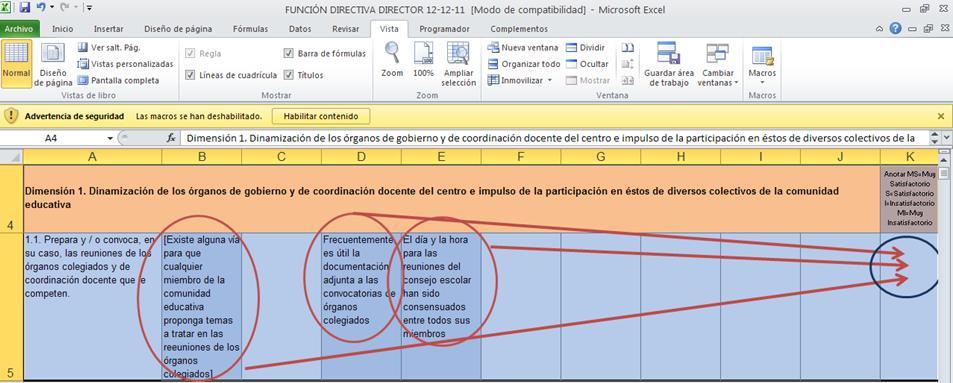Viewport: 953px width, 383px height.
Task: Switch to the Inicio tab
Action: coord(63,29)
